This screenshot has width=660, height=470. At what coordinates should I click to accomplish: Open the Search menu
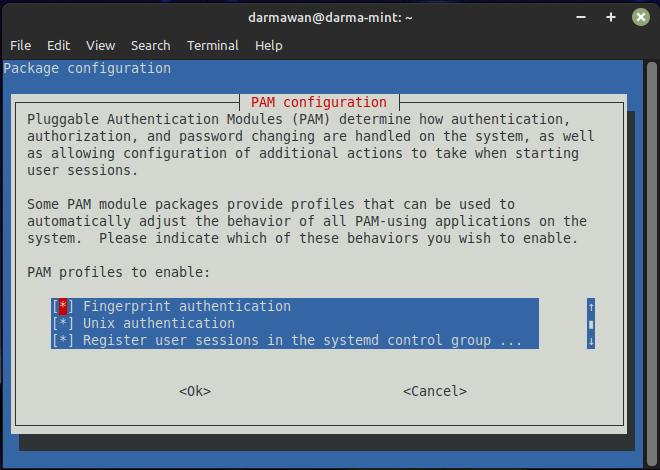151,45
